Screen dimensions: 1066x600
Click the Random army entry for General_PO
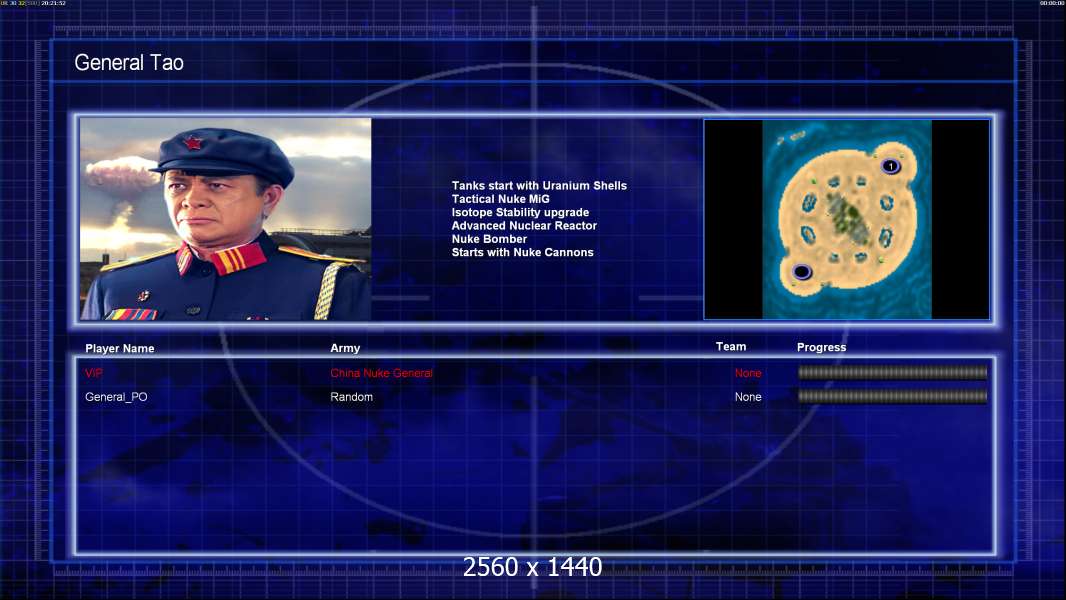click(x=351, y=397)
